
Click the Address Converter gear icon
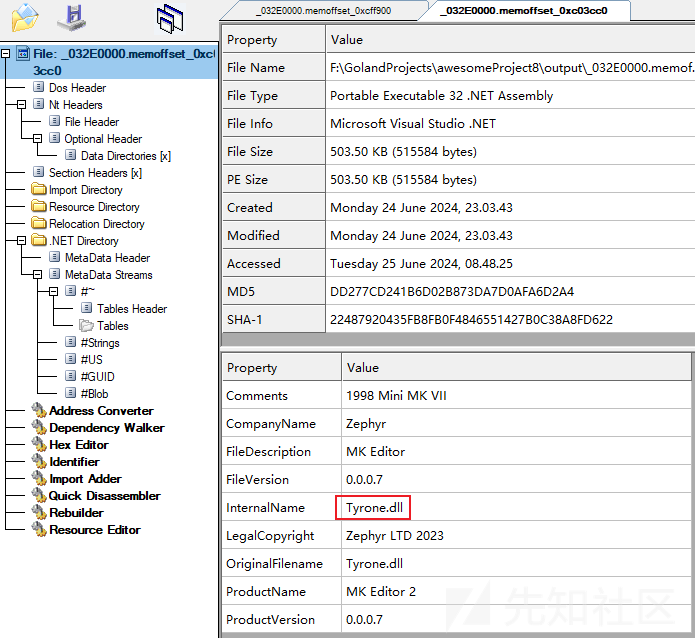tap(39, 410)
